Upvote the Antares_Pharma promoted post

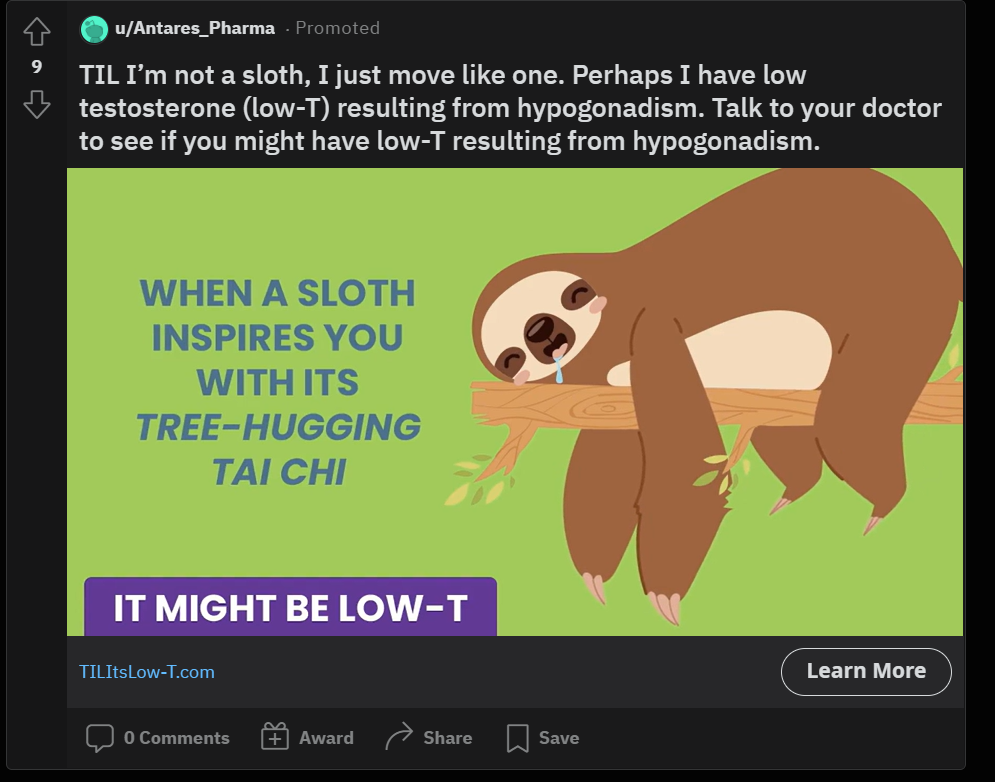pos(37,31)
